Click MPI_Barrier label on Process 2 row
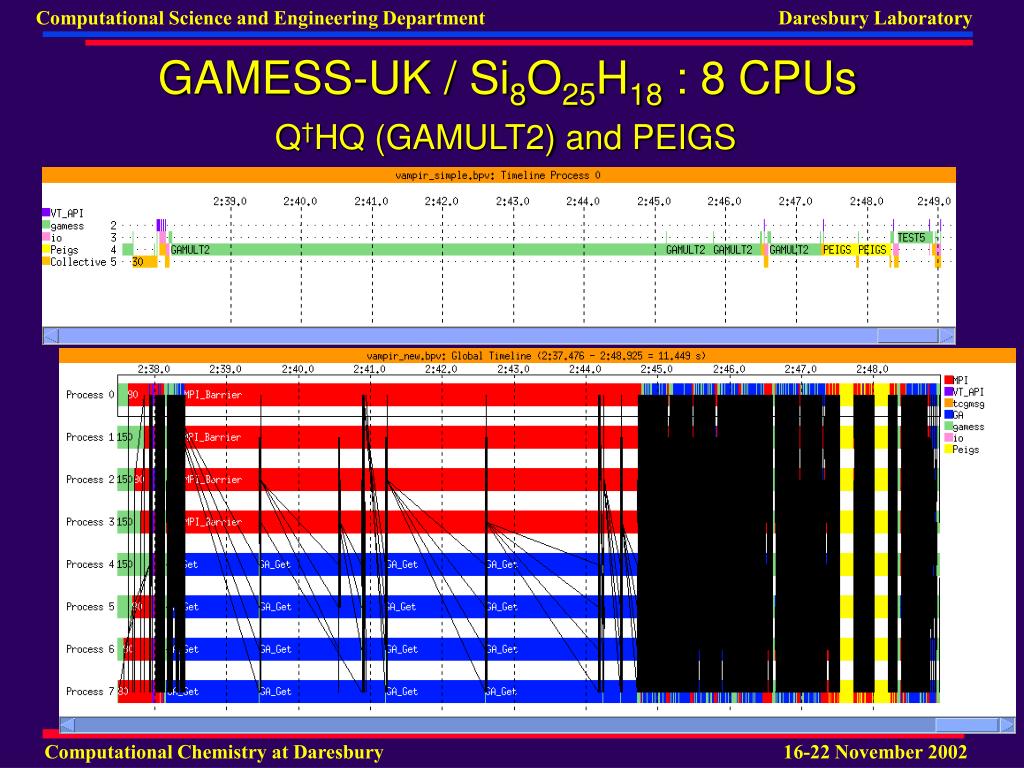The width and height of the screenshot is (1024, 768). [213, 479]
